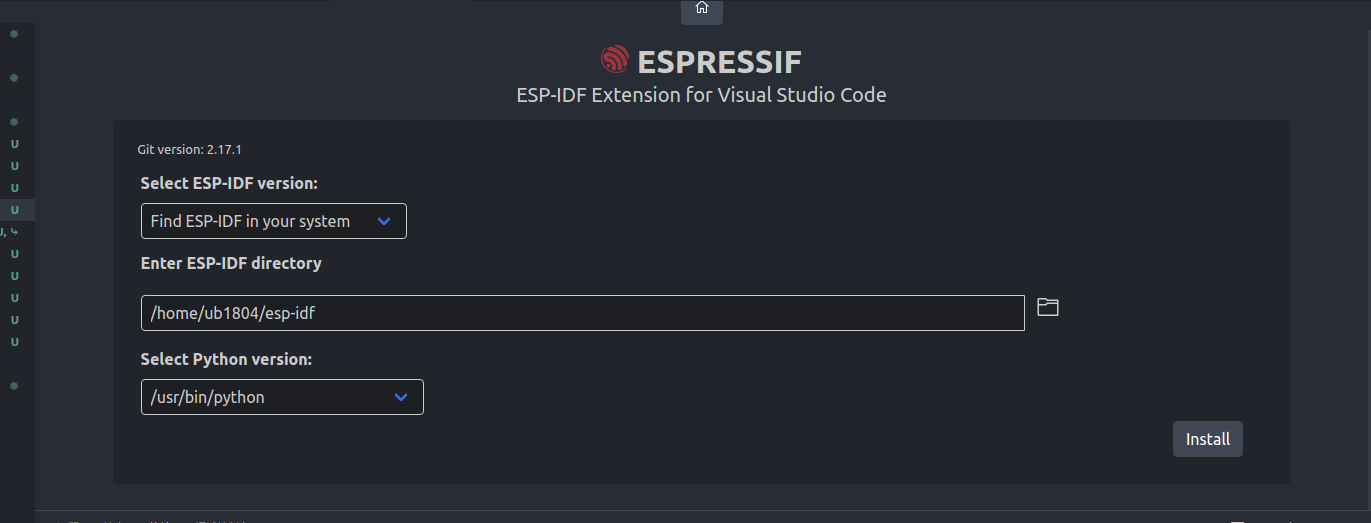1371x523 pixels.
Task: Click the Install button
Action: click(1208, 439)
